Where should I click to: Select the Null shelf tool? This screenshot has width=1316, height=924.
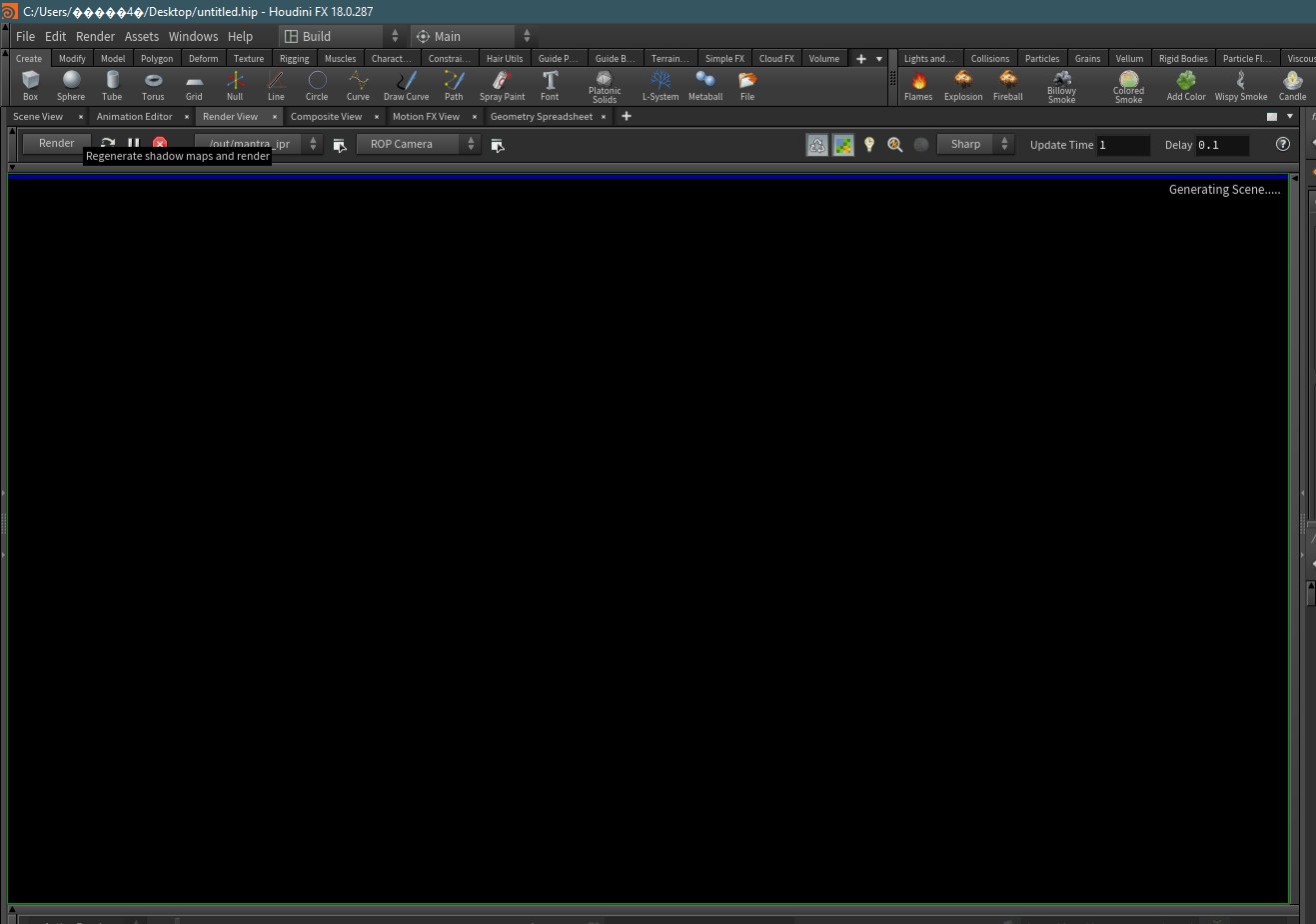tap(235, 85)
